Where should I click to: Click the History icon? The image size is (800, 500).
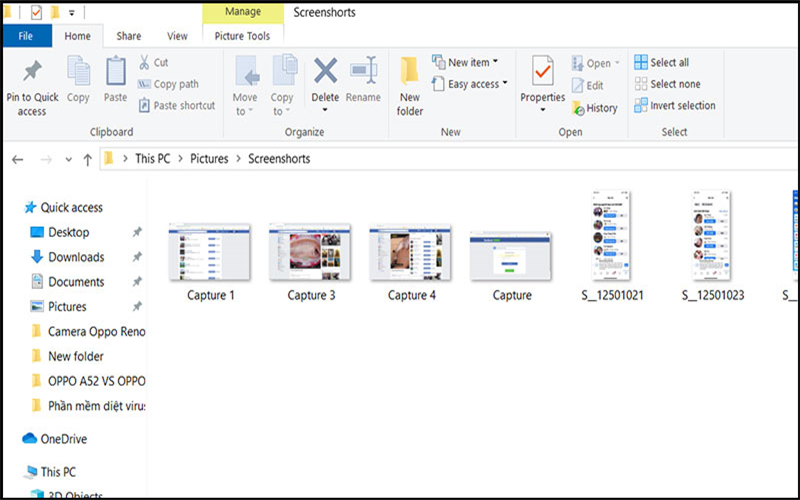pyautogui.click(x=578, y=108)
